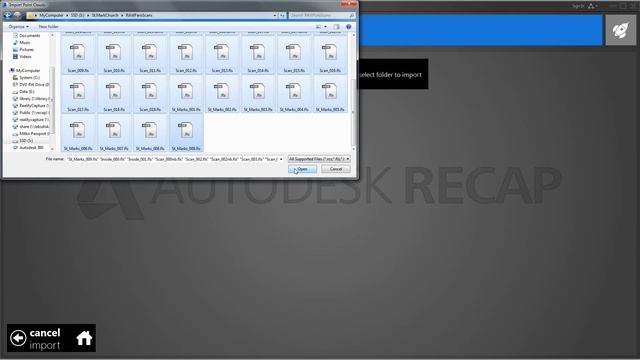Click select folder to import button
Image resolution: width=640 pixels, height=360 pixels.
tap(393, 74)
